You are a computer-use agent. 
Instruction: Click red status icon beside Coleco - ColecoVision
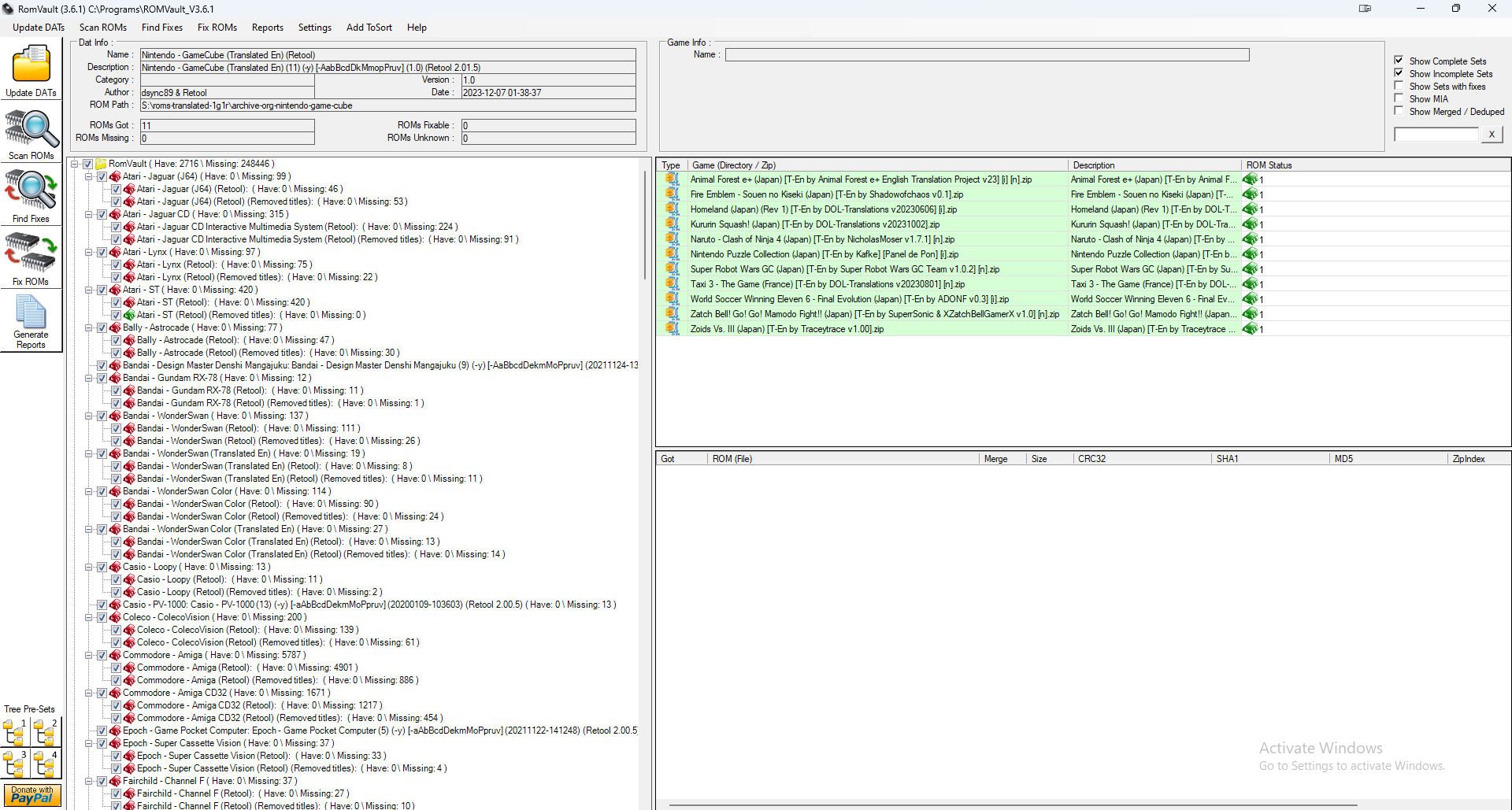coord(115,617)
